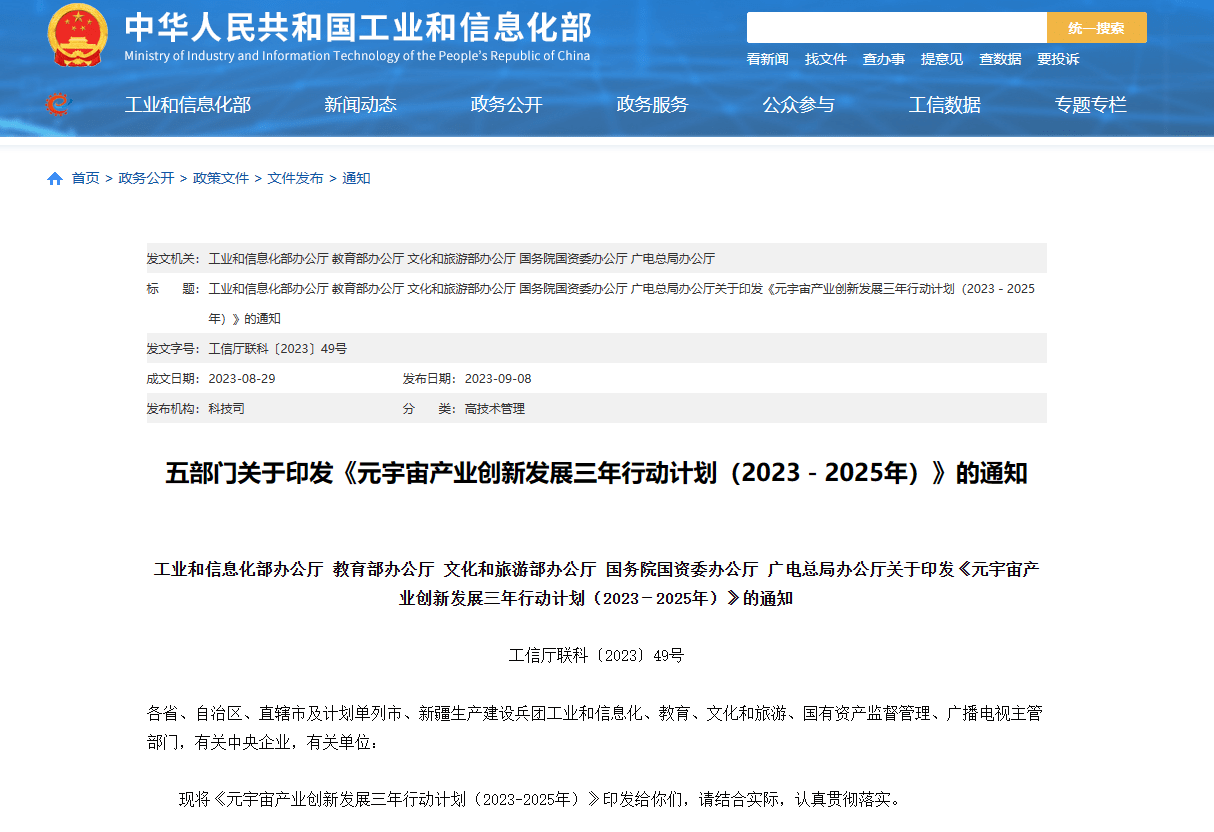Screen dimensions: 1214x832
Task: Open the 公众参与 menu
Action: [x=798, y=104]
